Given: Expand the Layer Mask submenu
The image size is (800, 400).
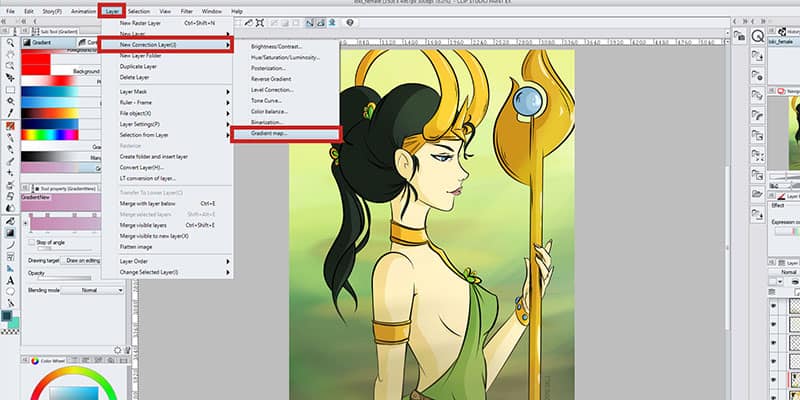Looking at the screenshot, I should [x=167, y=92].
